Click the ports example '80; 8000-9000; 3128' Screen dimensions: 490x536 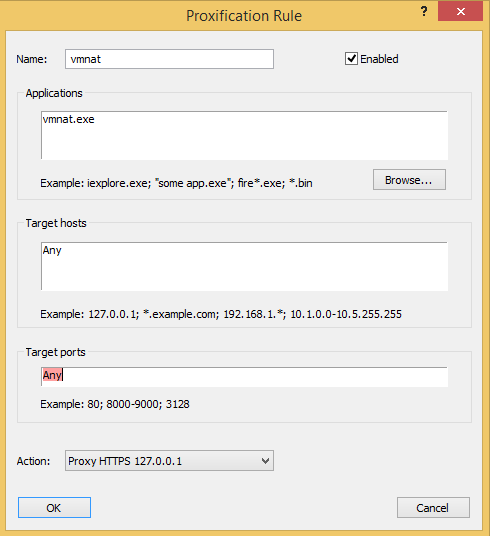(115, 404)
